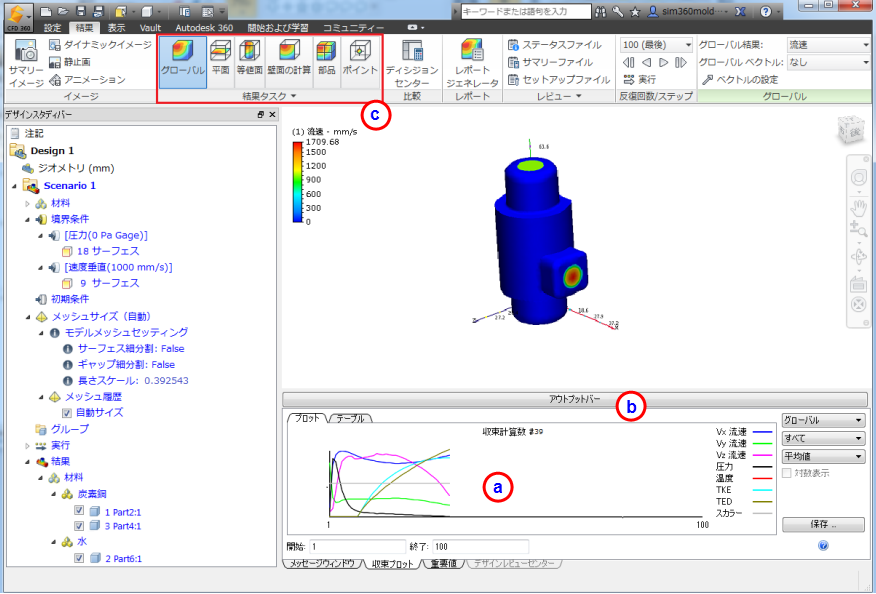This screenshot has width=876, height=594.
Task: Click the Open folder icon in quick access toolbar
Action: point(63,12)
